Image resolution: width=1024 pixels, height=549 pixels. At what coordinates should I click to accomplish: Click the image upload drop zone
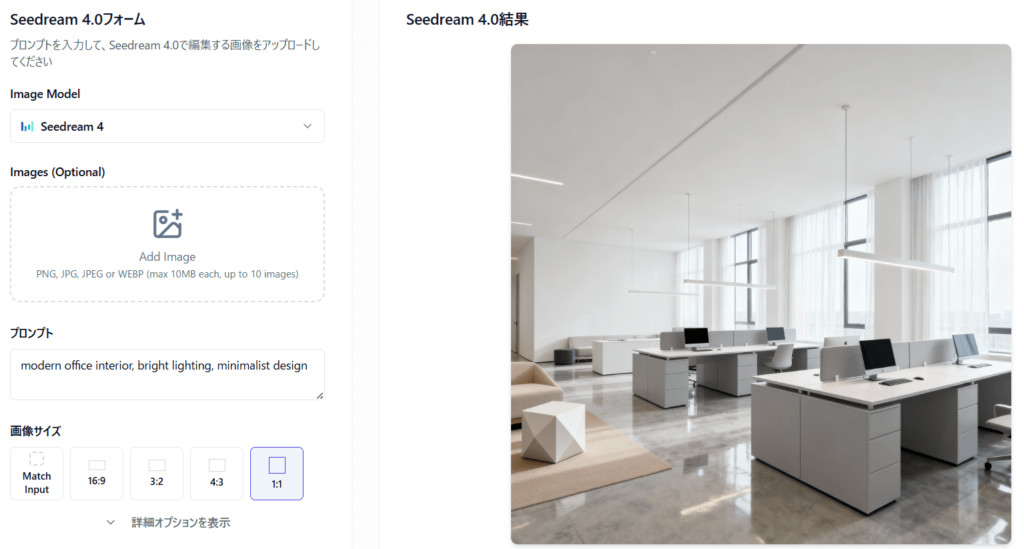pos(167,244)
